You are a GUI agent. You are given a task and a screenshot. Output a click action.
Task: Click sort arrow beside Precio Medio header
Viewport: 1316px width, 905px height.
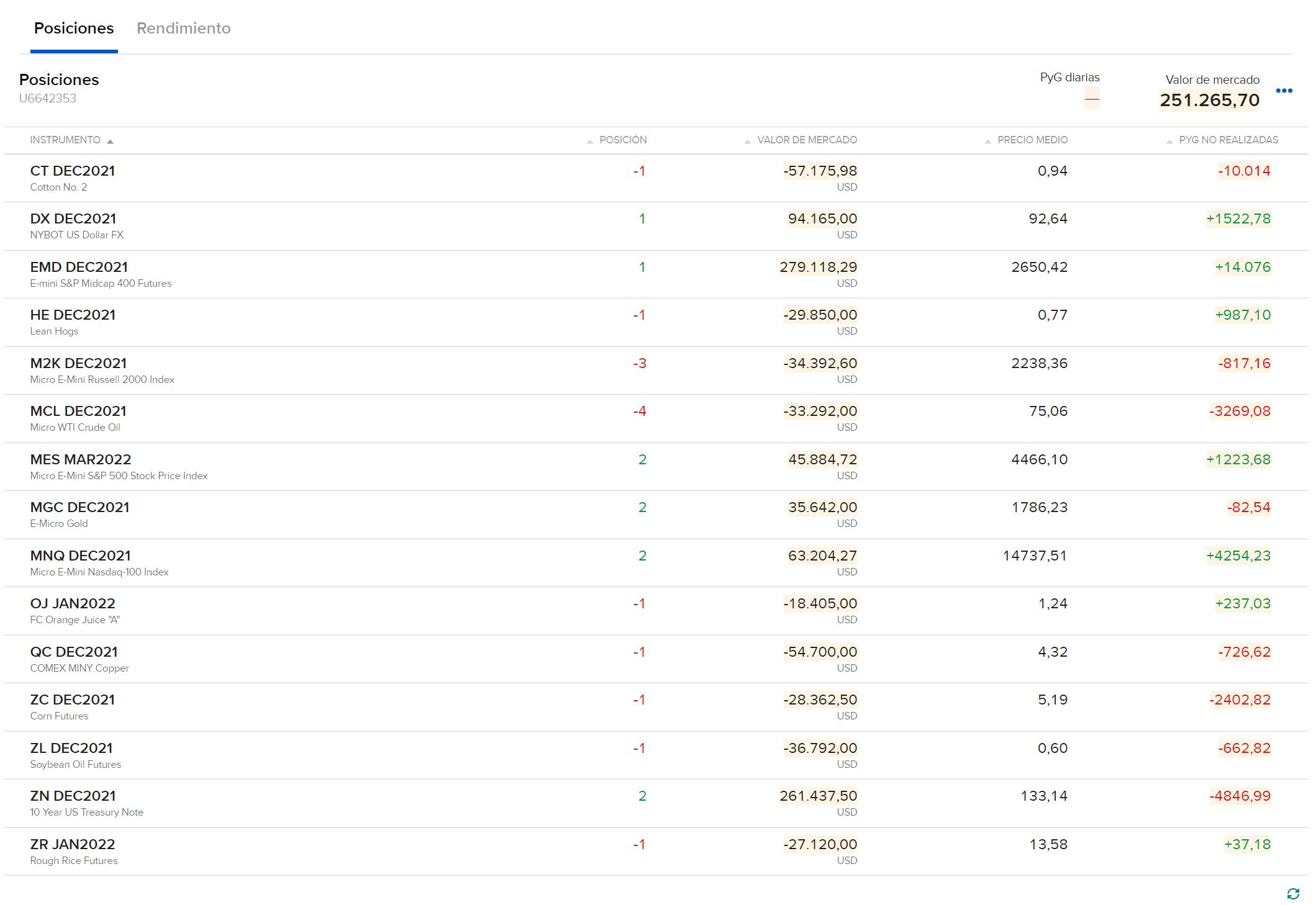(988, 142)
